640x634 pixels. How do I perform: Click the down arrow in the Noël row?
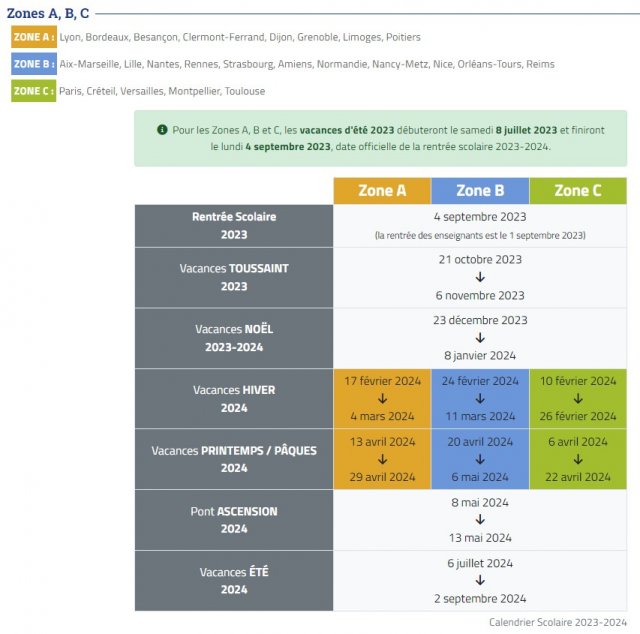[480, 338]
